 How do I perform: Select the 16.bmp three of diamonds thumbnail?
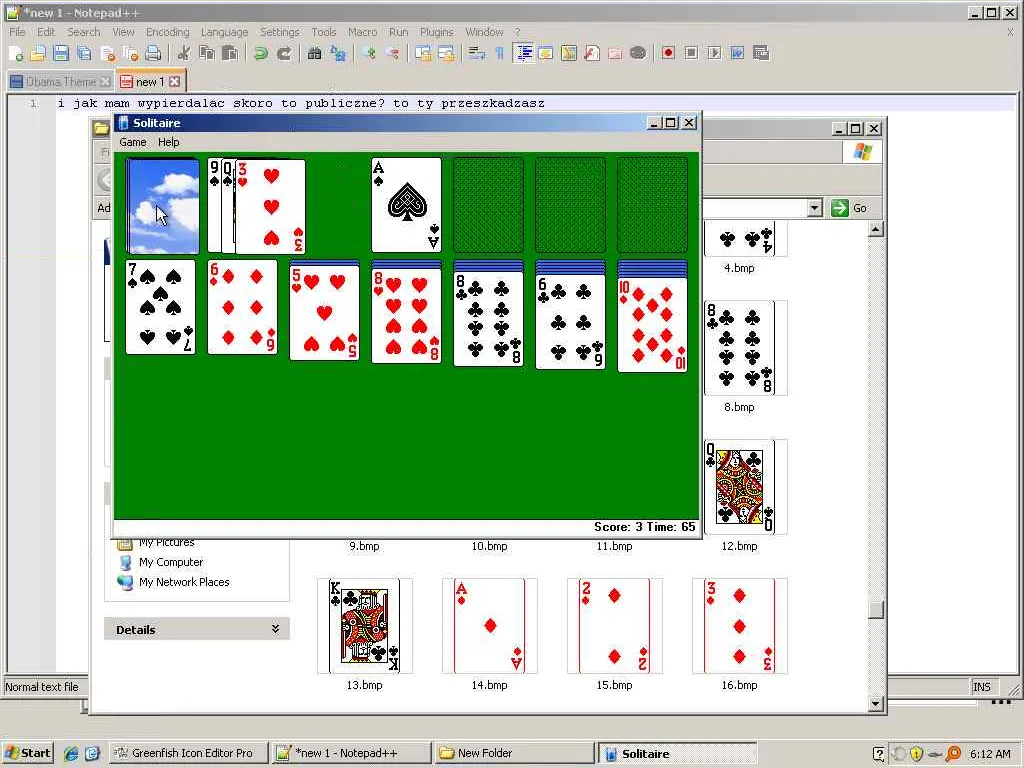[739, 626]
